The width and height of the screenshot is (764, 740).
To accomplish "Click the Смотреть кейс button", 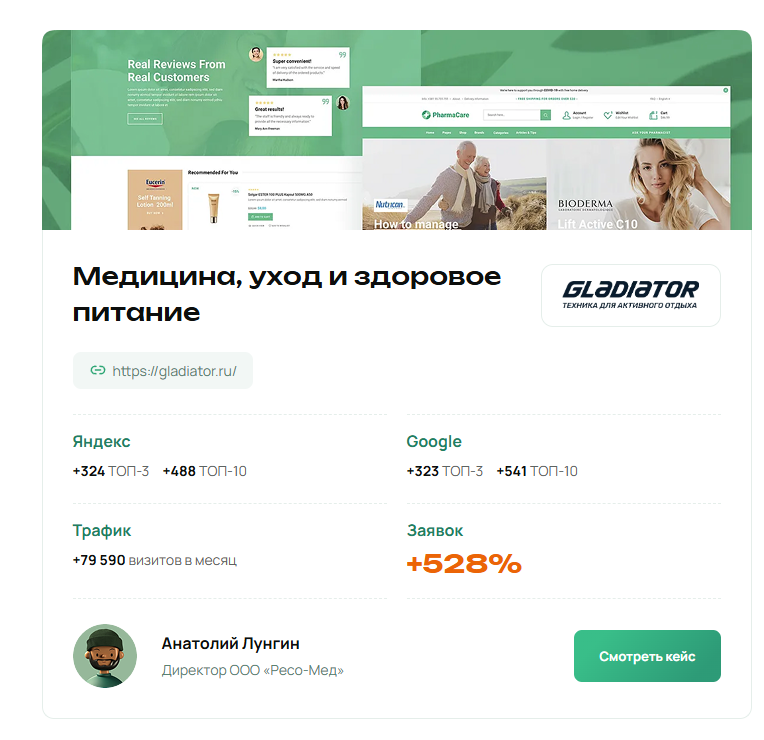I will pos(647,656).
